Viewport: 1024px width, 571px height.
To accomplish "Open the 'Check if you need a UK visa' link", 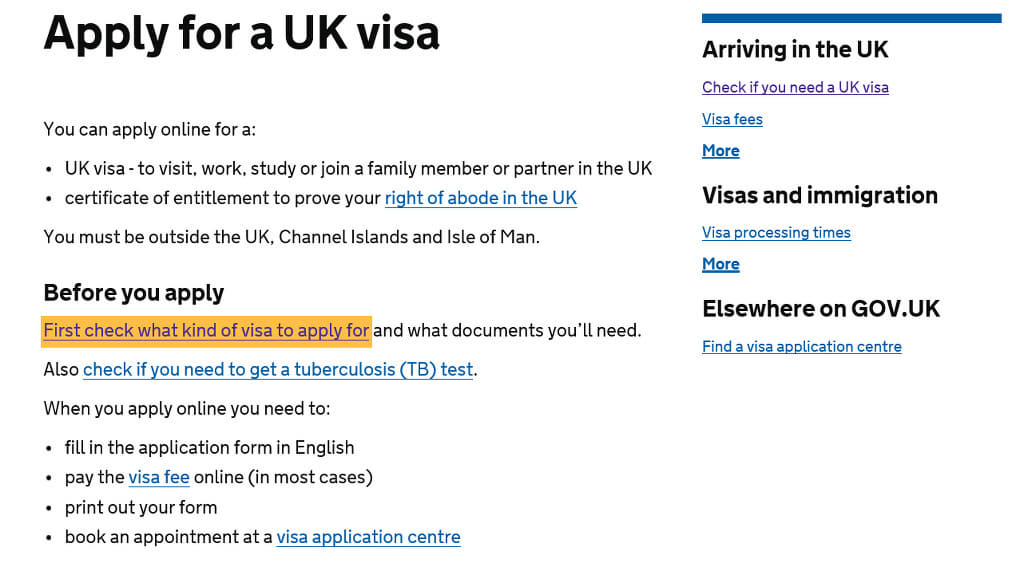I will tap(795, 87).
